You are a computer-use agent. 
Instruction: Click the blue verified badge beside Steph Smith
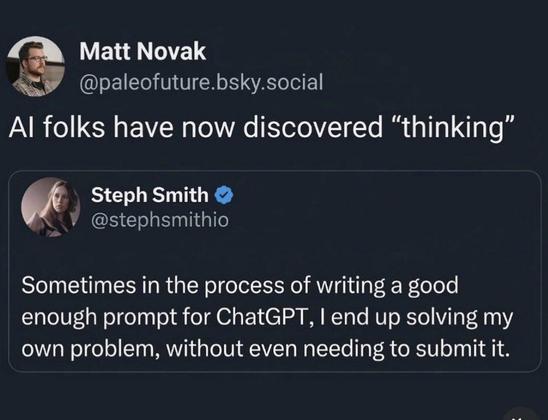pyautogui.click(x=224, y=195)
